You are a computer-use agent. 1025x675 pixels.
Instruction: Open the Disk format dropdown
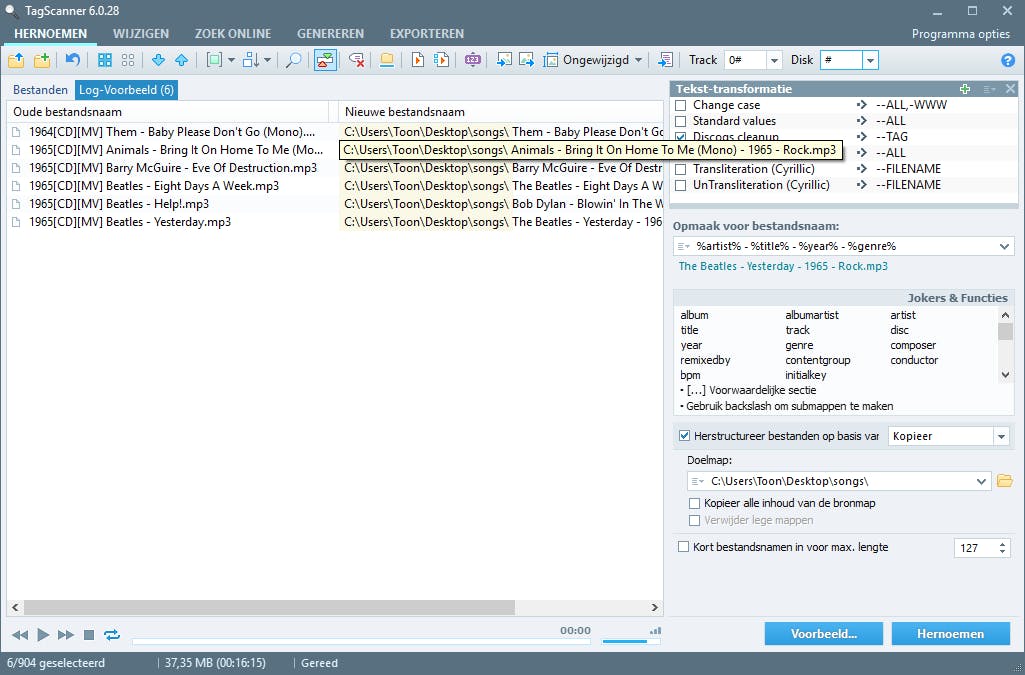pyautogui.click(x=870, y=60)
